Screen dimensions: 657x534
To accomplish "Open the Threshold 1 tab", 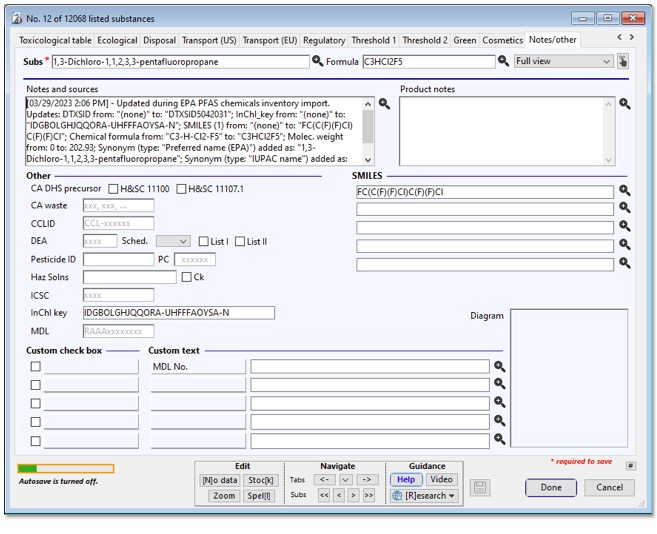I will pyautogui.click(x=373, y=40).
